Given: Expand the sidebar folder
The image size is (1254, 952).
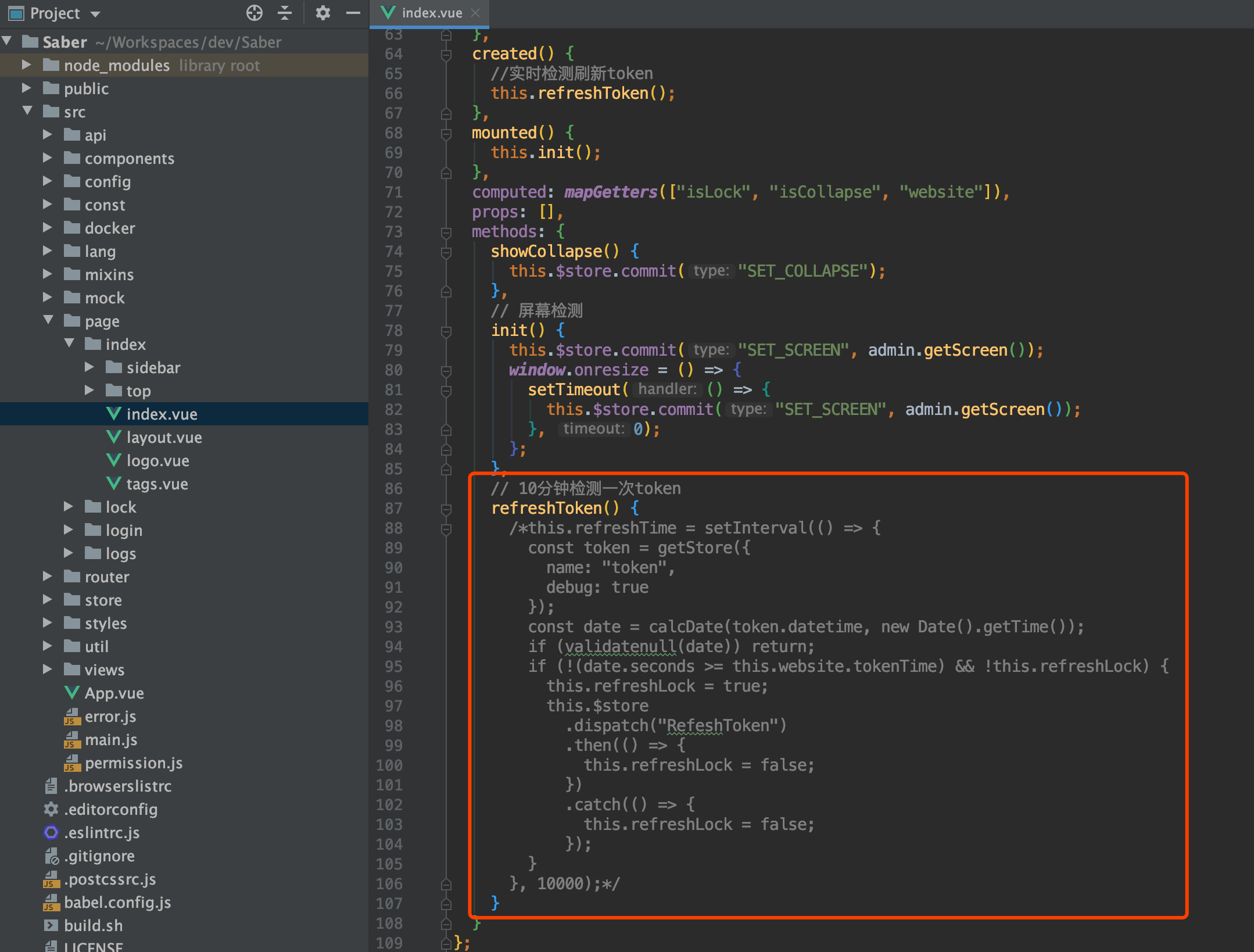Looking at the screenshot, I should [89, 367].
